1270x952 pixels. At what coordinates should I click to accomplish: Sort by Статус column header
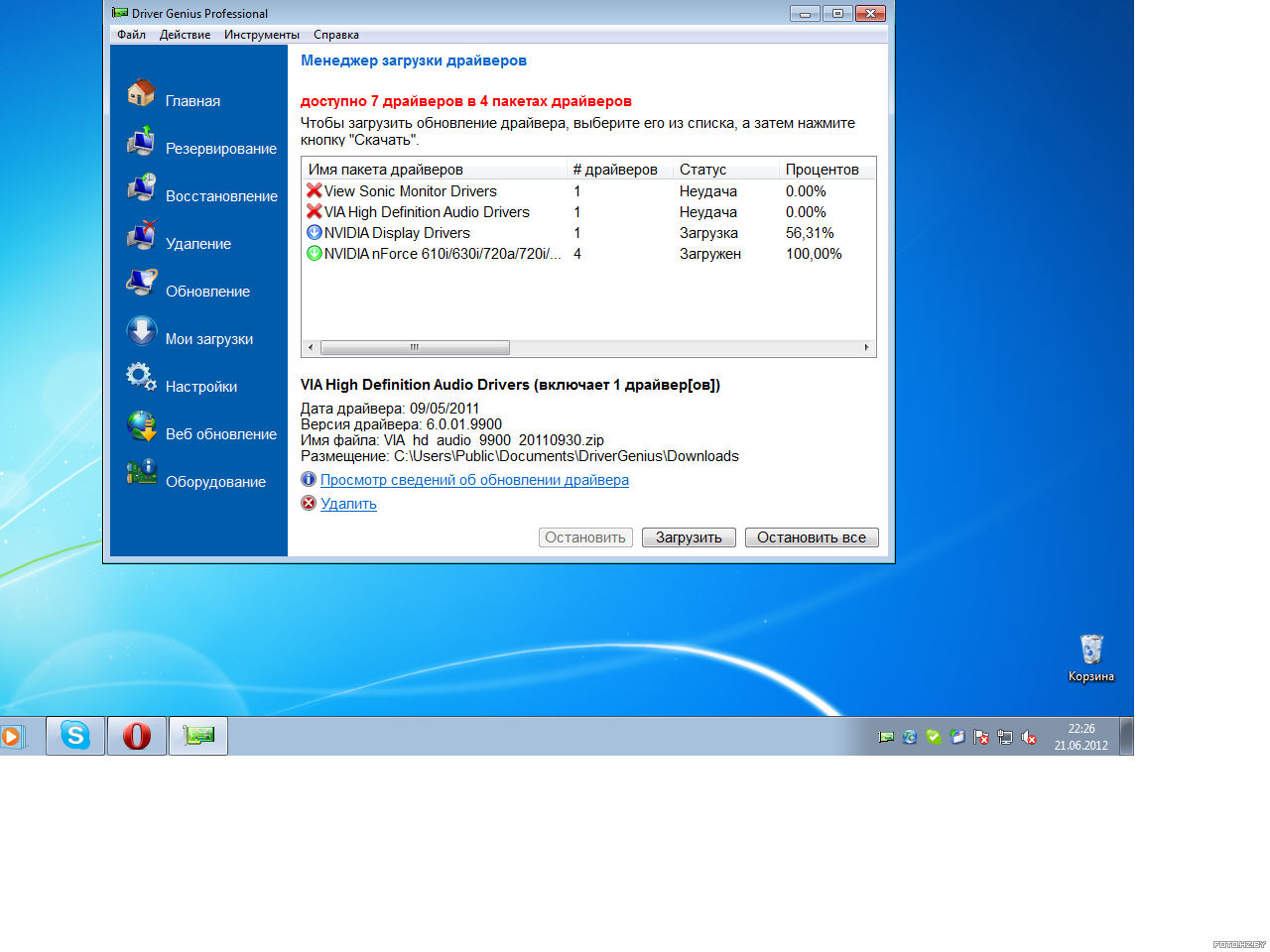coord(725,169)
